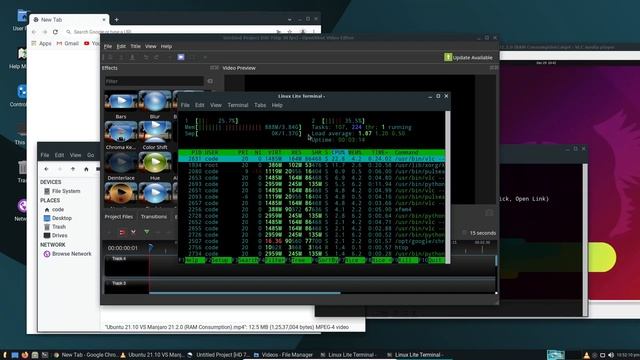Click the timeline playhead marker
This screenshot has height=360, width=640.
[151, 247]
